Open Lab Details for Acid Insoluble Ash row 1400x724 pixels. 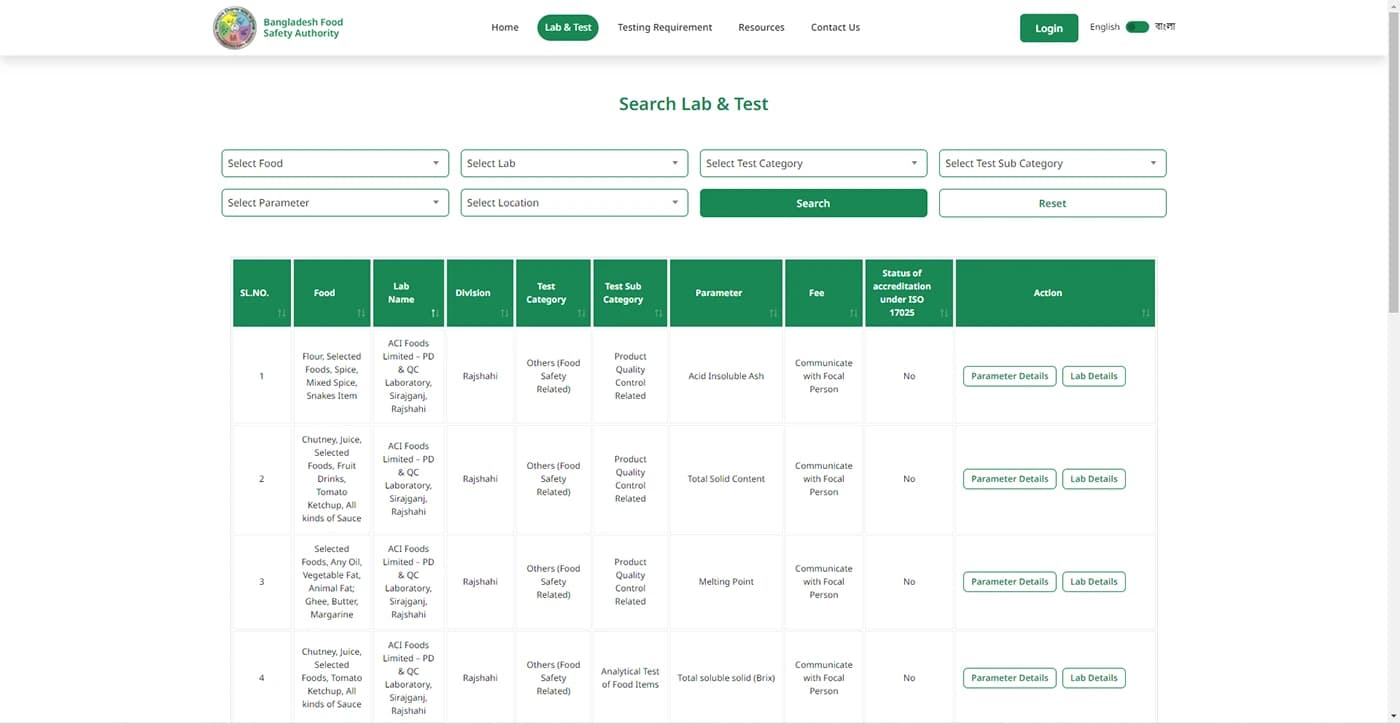1094,376
